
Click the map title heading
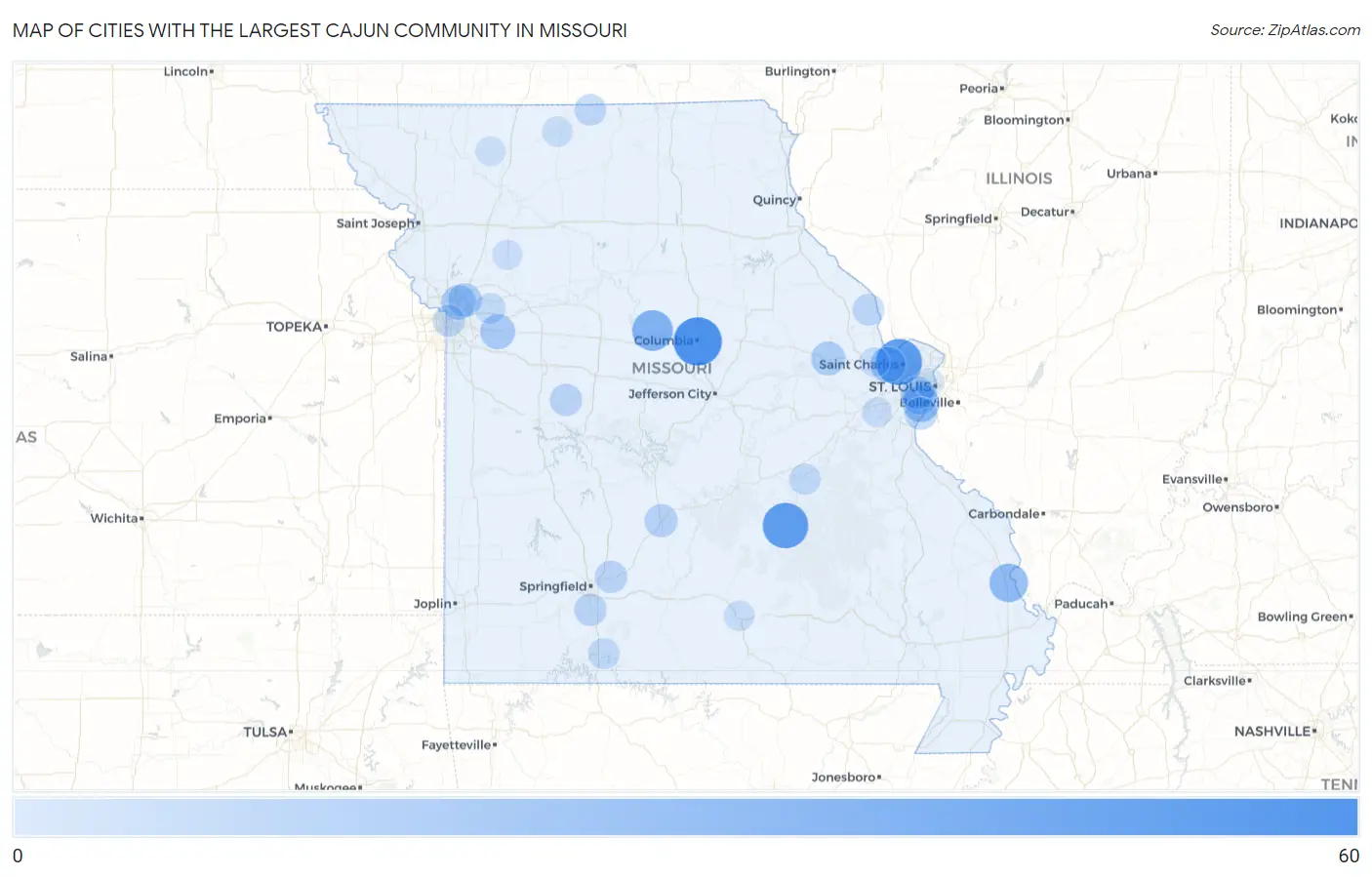tap(320, 30)
